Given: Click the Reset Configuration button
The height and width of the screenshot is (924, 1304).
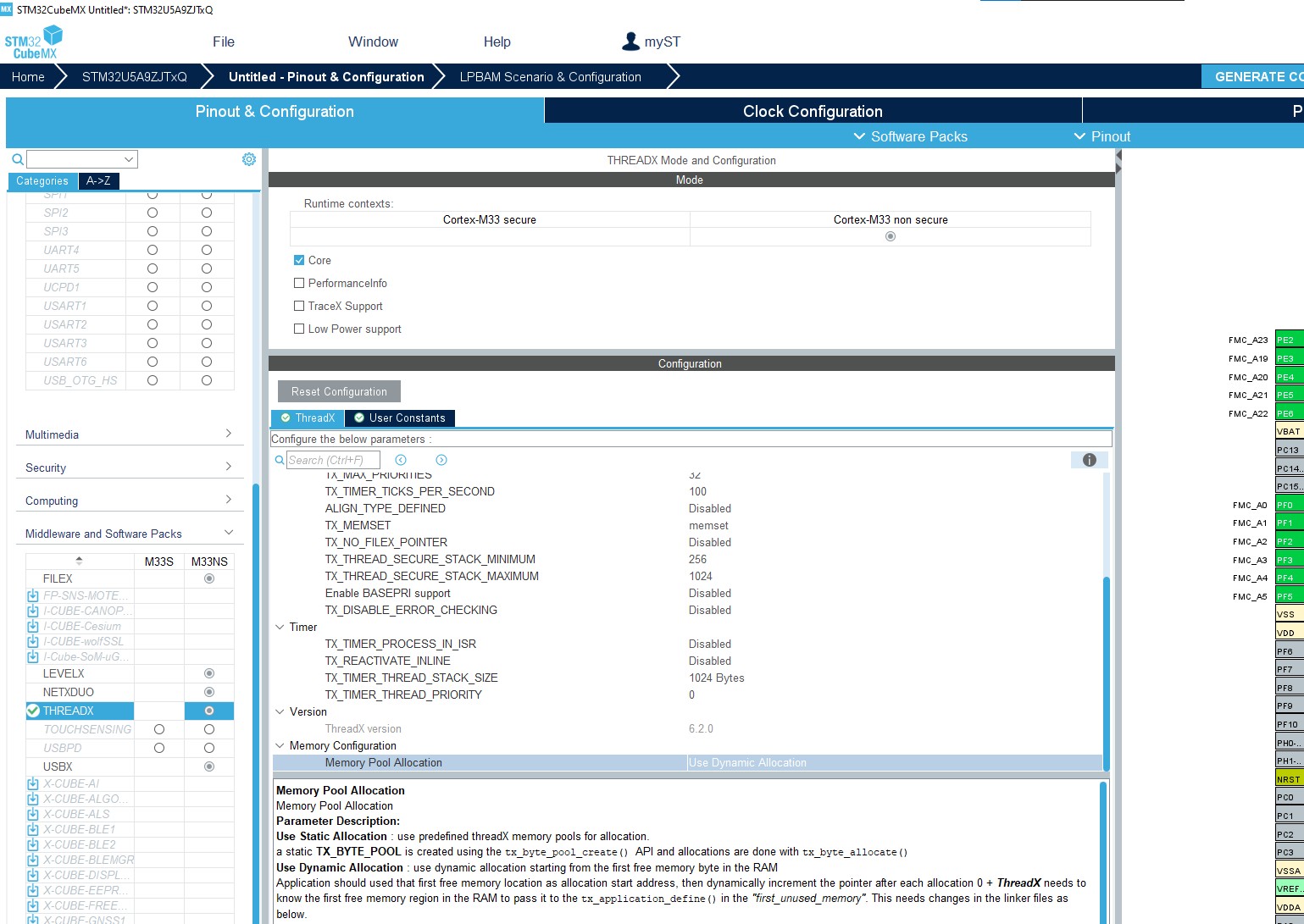Looking at the screenshot, I should [339, 391].
